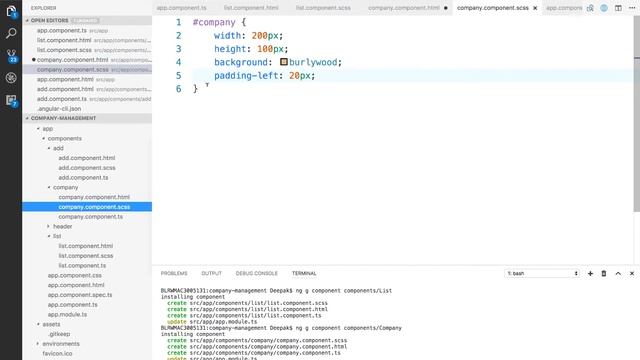Select the Terminal panel tab
Screen dimensions: 640x360
coord(304,273)
